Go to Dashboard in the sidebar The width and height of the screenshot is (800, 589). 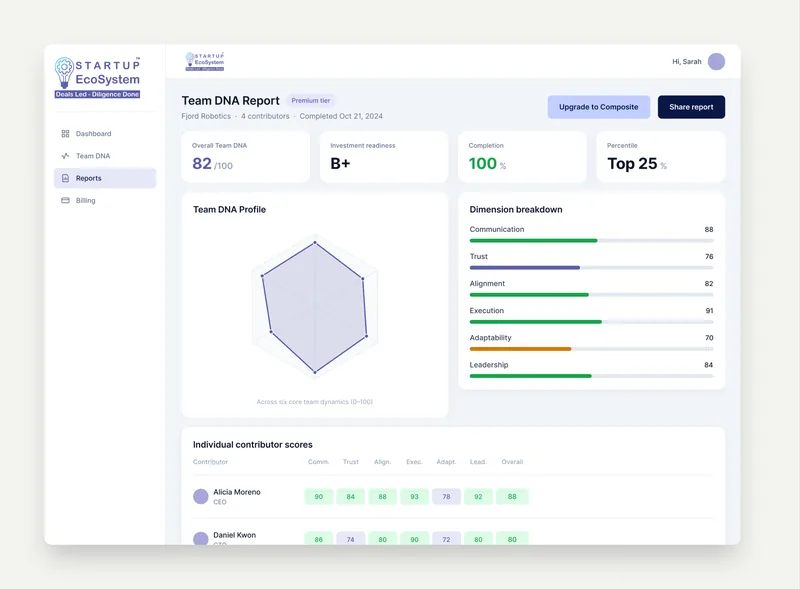105,134
